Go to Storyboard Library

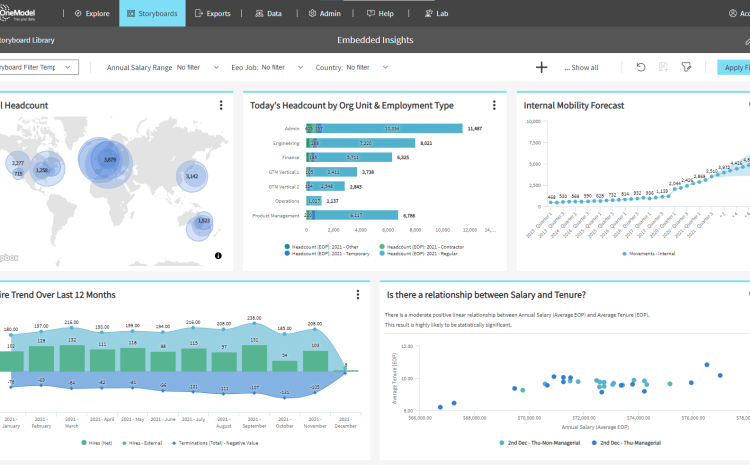point(27,40)
